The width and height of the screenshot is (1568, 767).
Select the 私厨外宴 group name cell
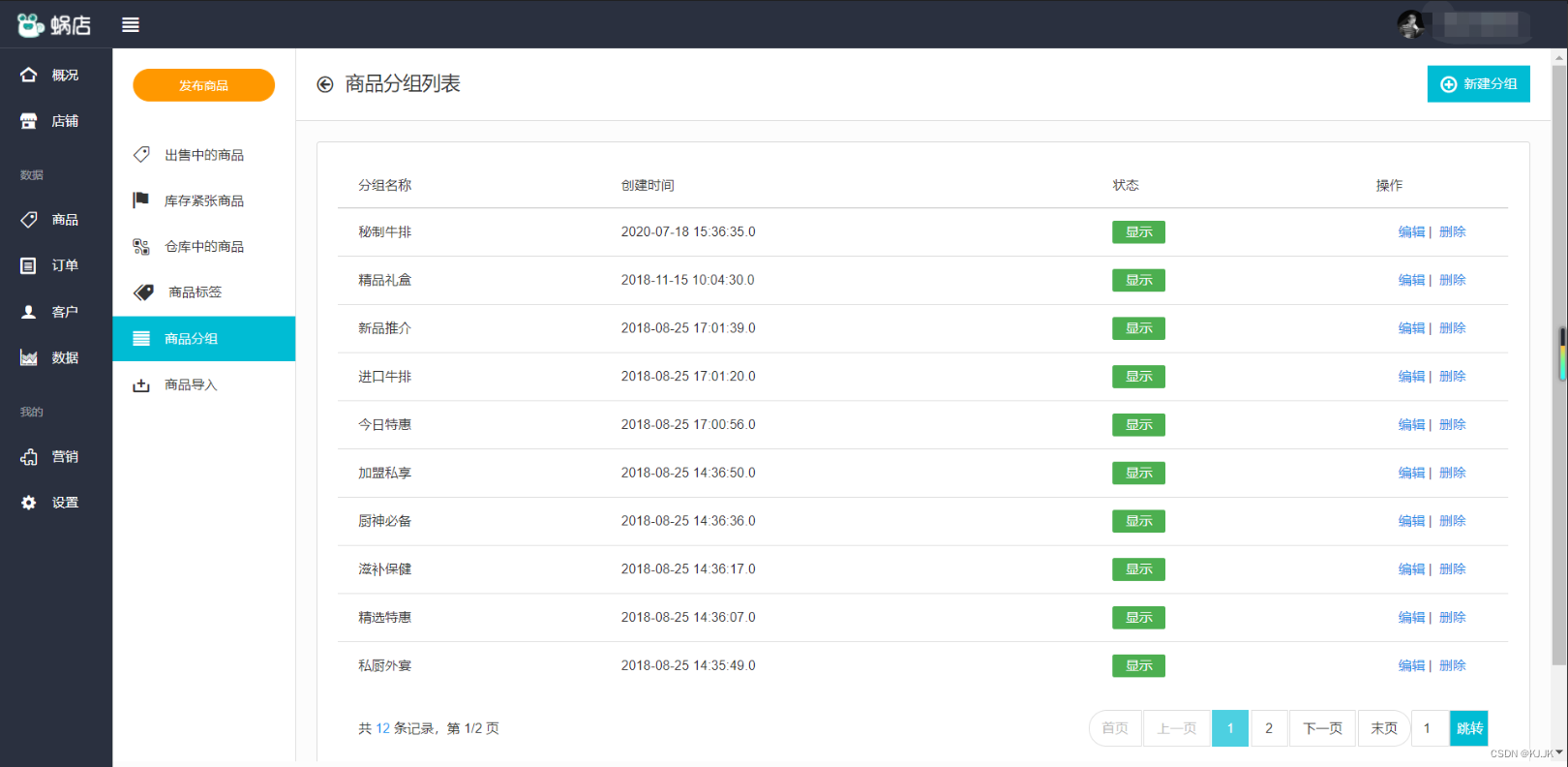(385, 665)
